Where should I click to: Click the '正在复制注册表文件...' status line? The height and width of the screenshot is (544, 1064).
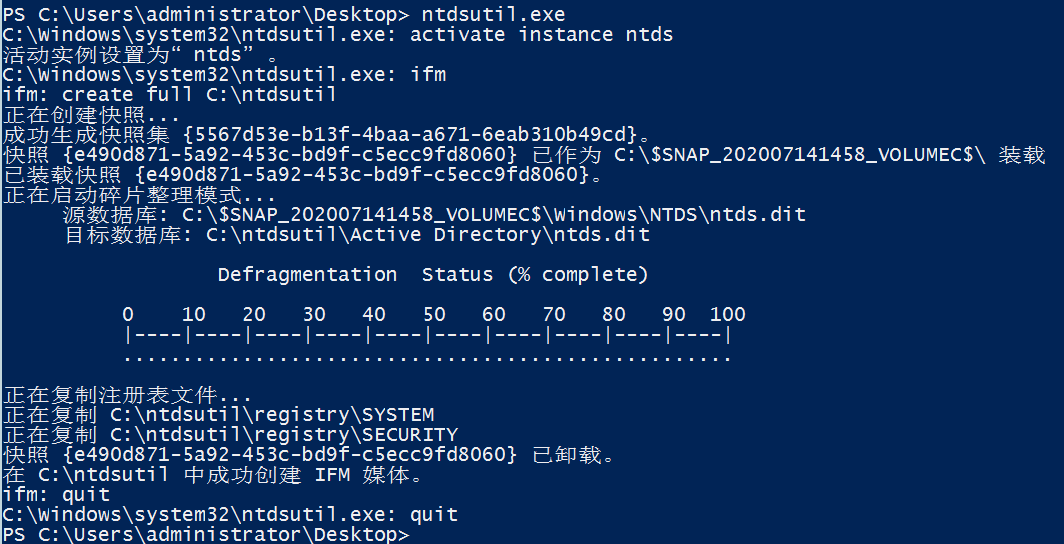coord(127,394)
